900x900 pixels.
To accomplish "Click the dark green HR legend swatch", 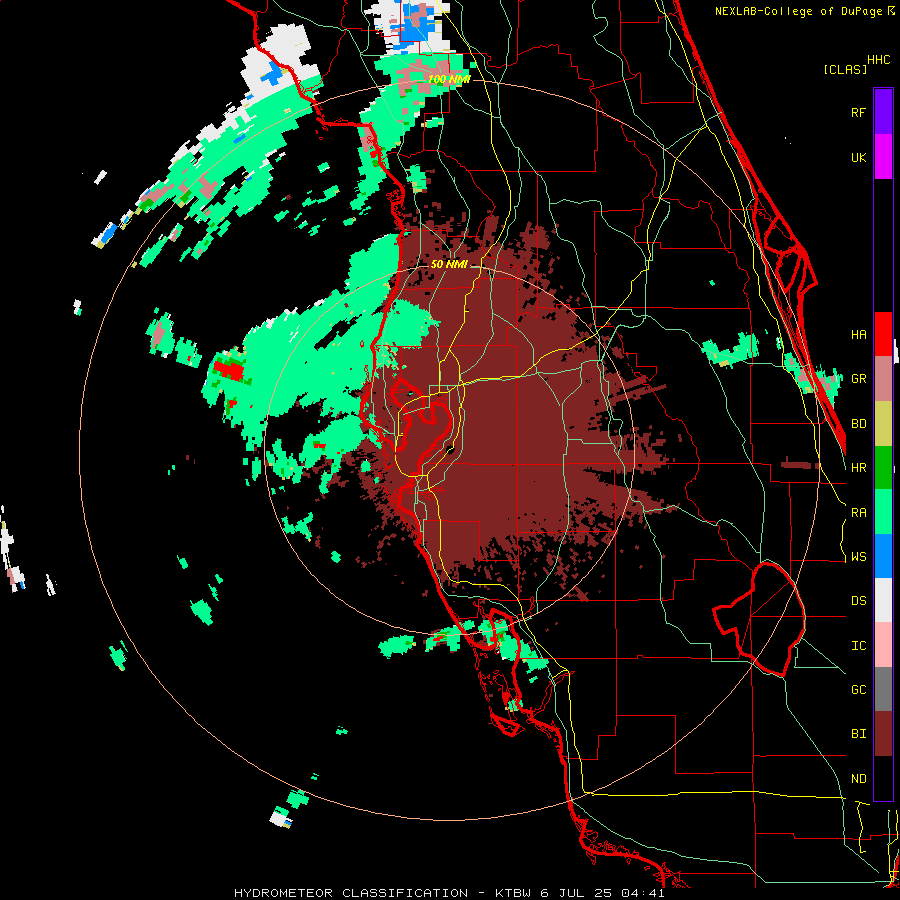I will (x=883, y=468).
